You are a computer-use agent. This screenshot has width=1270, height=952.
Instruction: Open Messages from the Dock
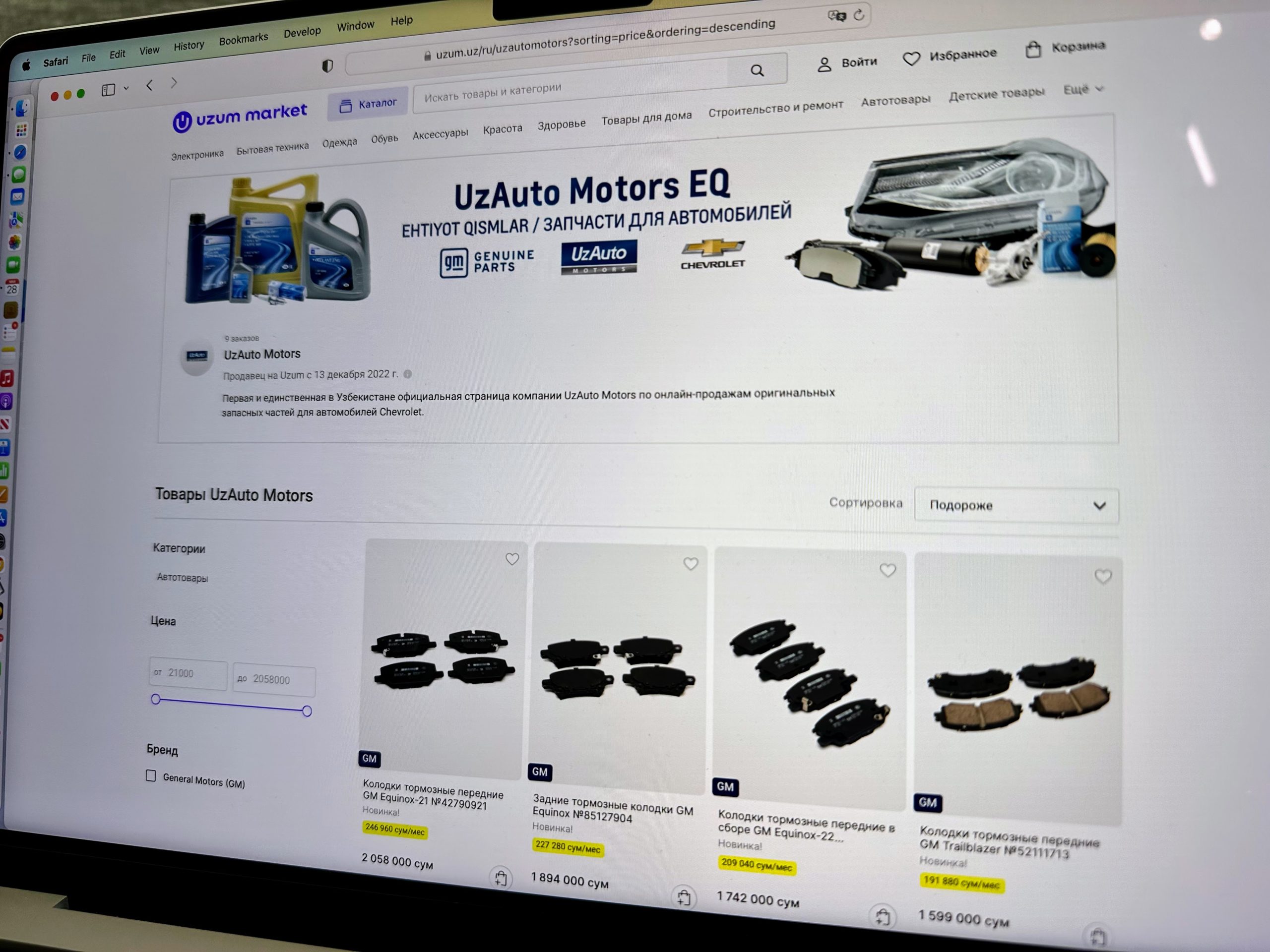click(19, 175)
